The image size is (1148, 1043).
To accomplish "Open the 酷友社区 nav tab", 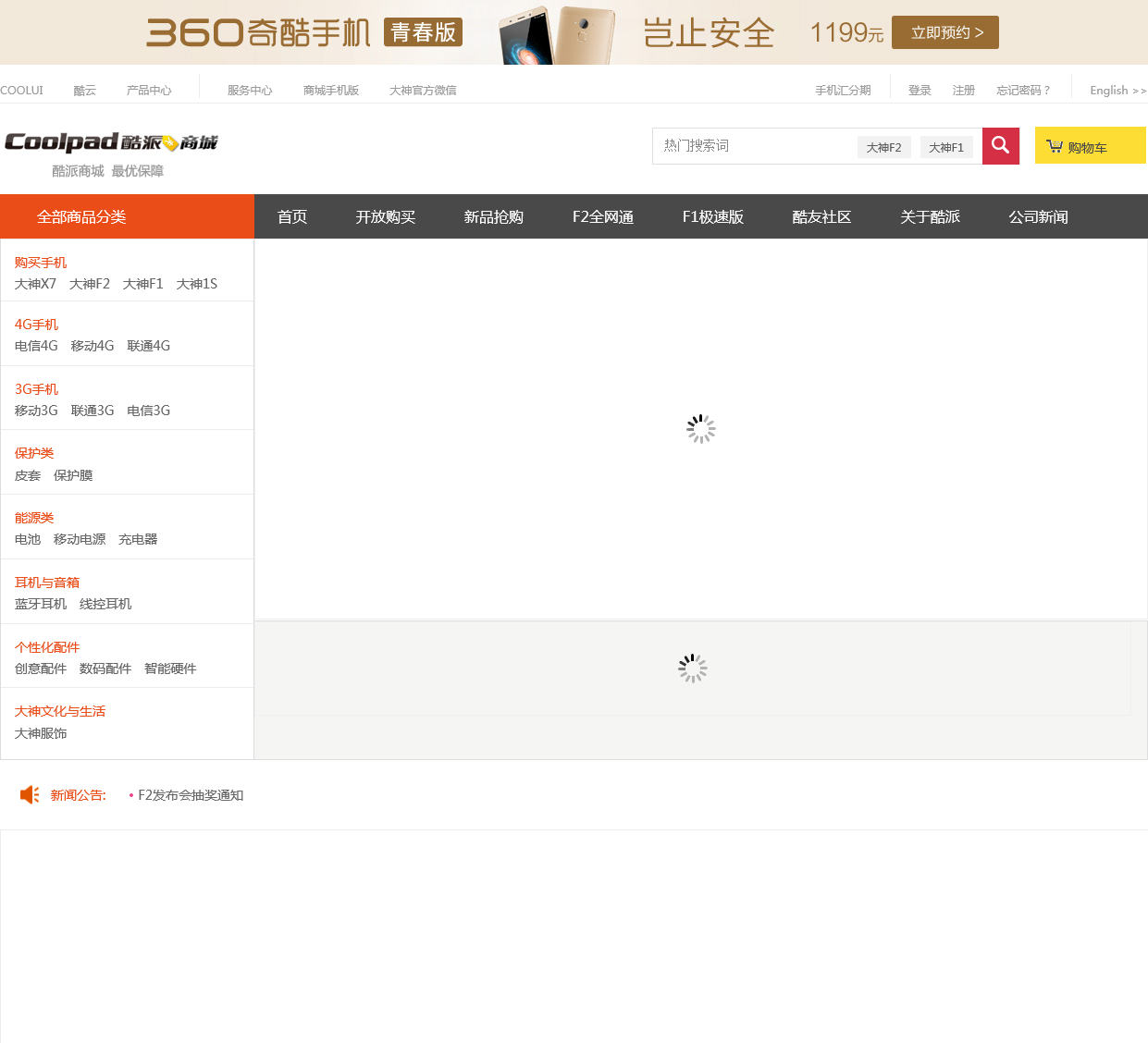I will [821, 216].
